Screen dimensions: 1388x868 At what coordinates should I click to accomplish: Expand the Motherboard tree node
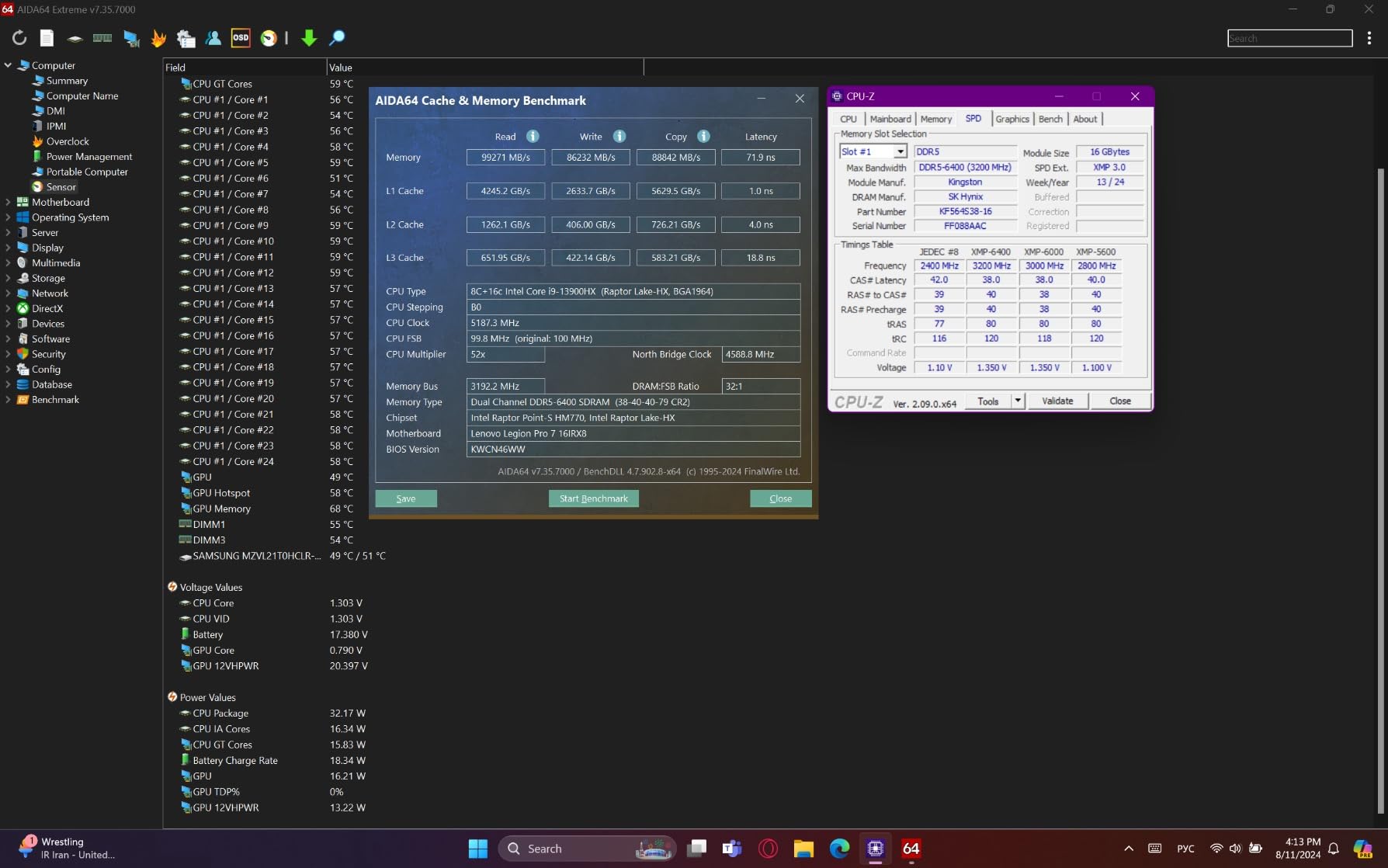coord(8,202)
